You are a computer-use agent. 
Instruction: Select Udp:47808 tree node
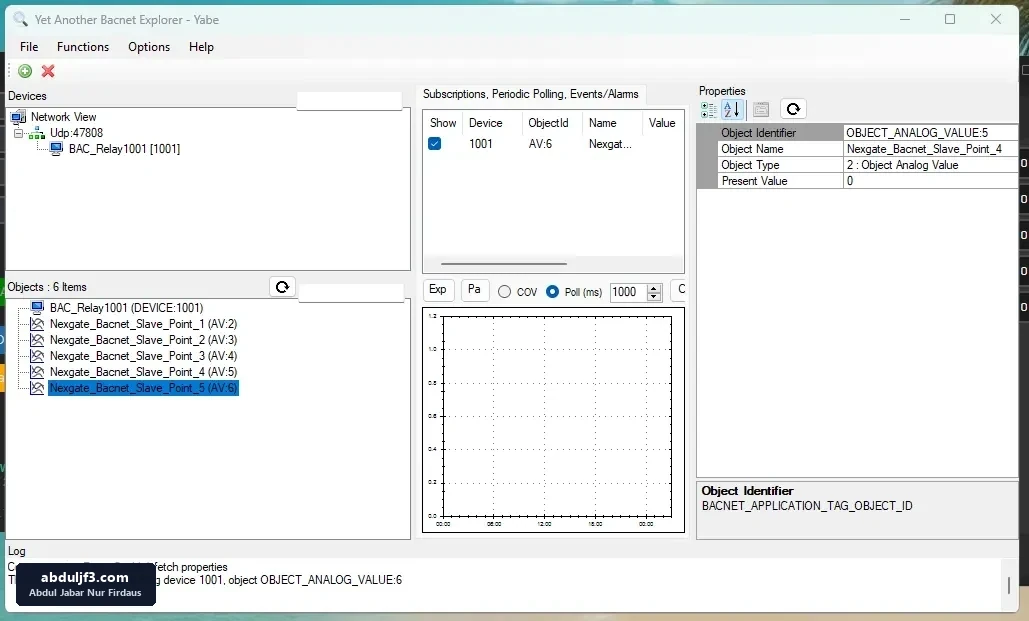point(76,133)
